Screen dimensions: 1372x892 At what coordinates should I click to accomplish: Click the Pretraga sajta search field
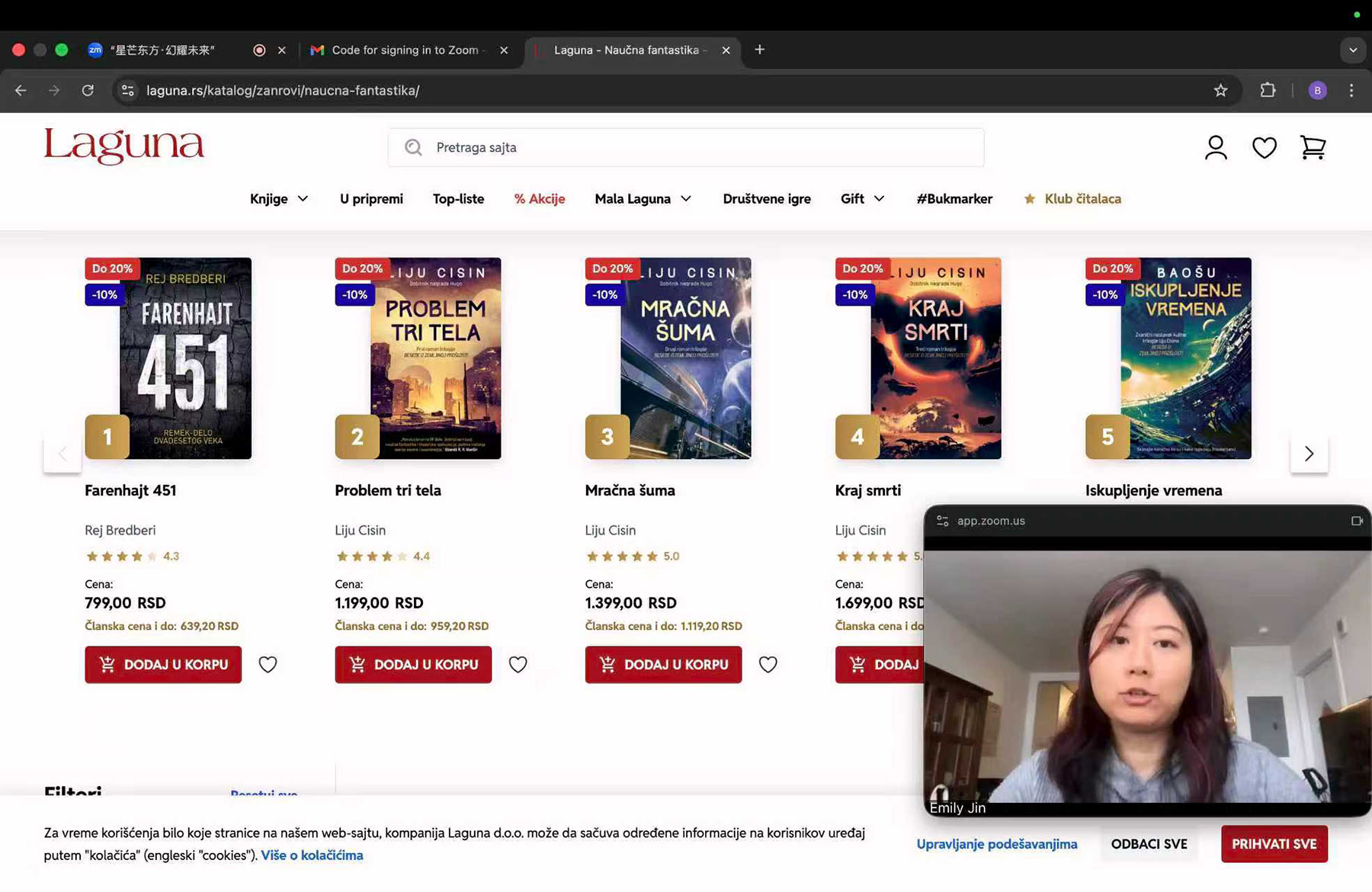(686, 147)
